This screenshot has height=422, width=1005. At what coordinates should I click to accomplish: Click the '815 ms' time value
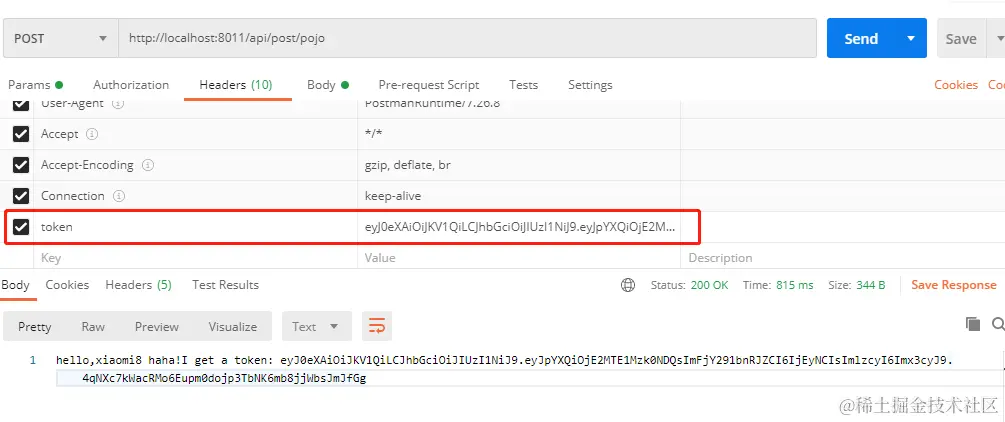click(x=794, y=285)
